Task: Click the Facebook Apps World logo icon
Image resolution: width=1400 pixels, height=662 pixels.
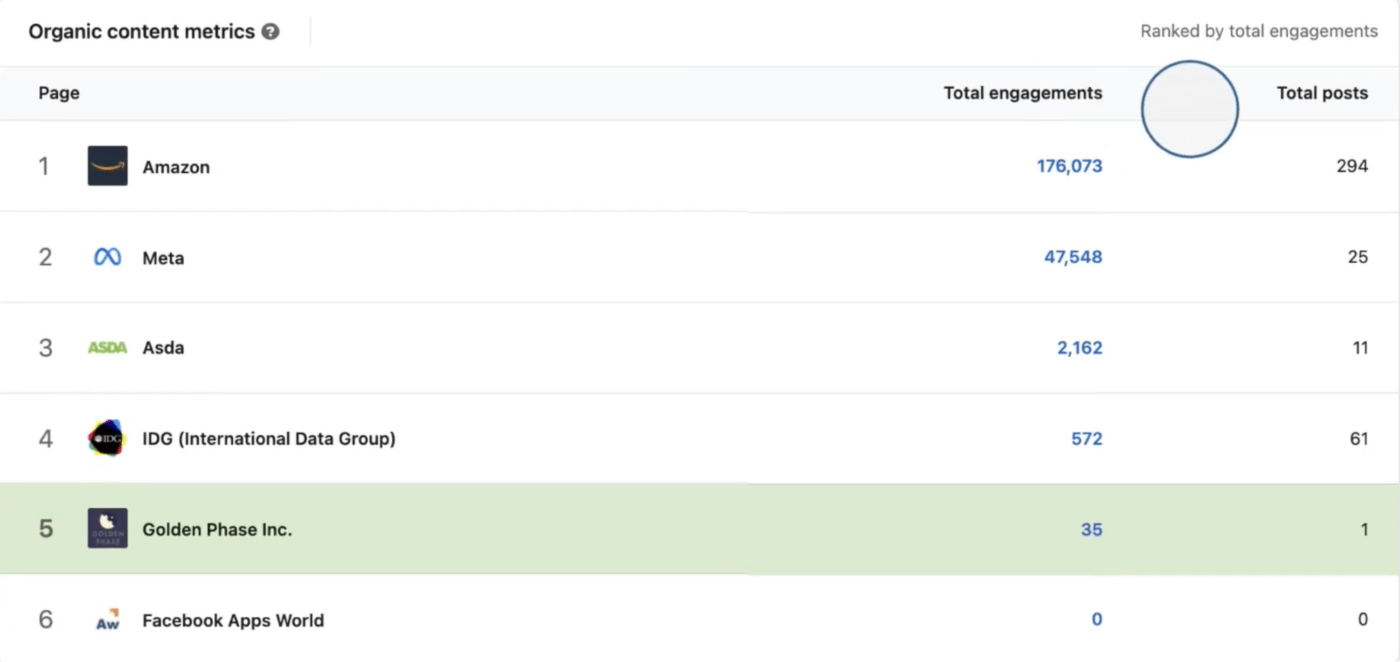Action: 107,619
